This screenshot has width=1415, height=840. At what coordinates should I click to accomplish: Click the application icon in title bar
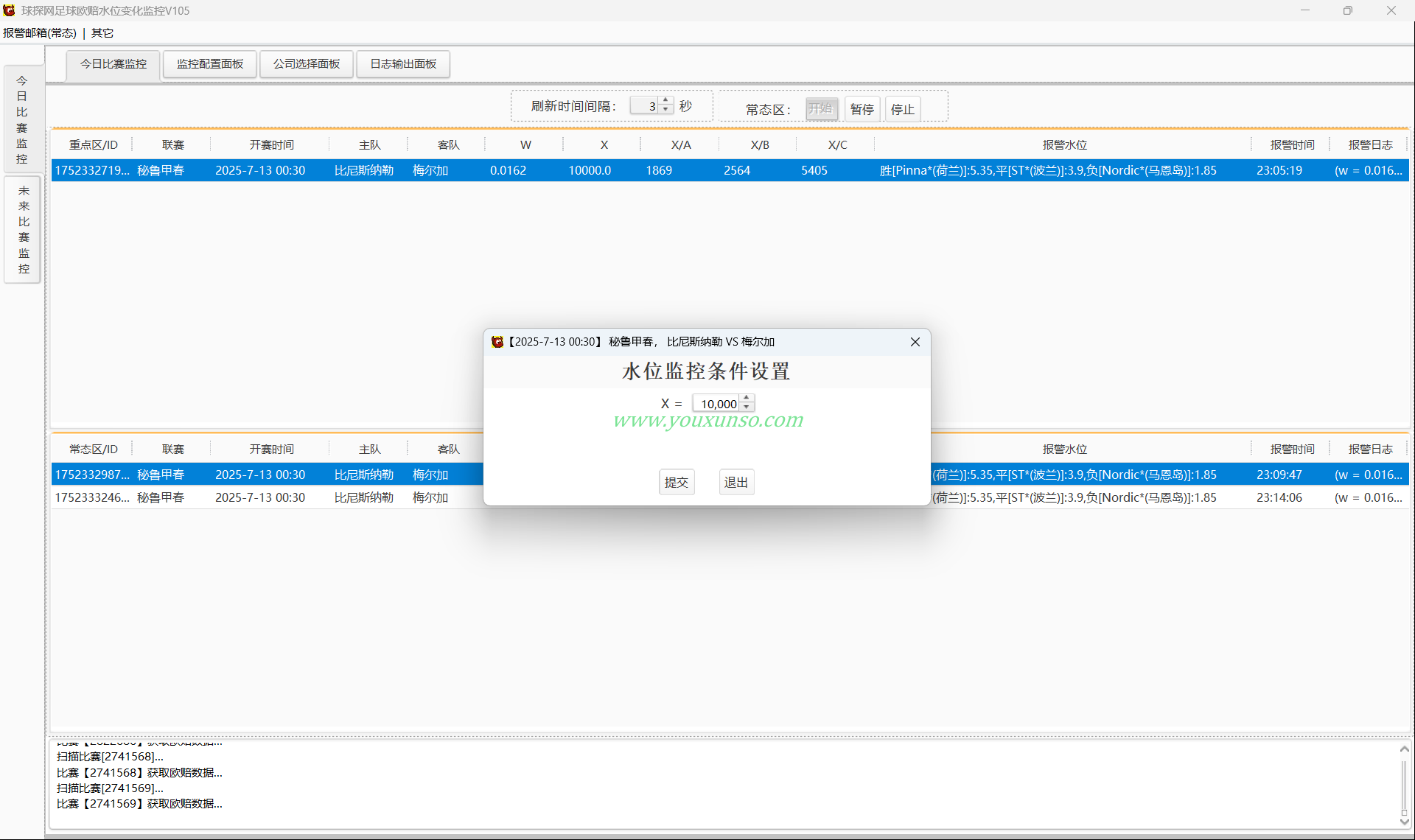pos(9,10)
